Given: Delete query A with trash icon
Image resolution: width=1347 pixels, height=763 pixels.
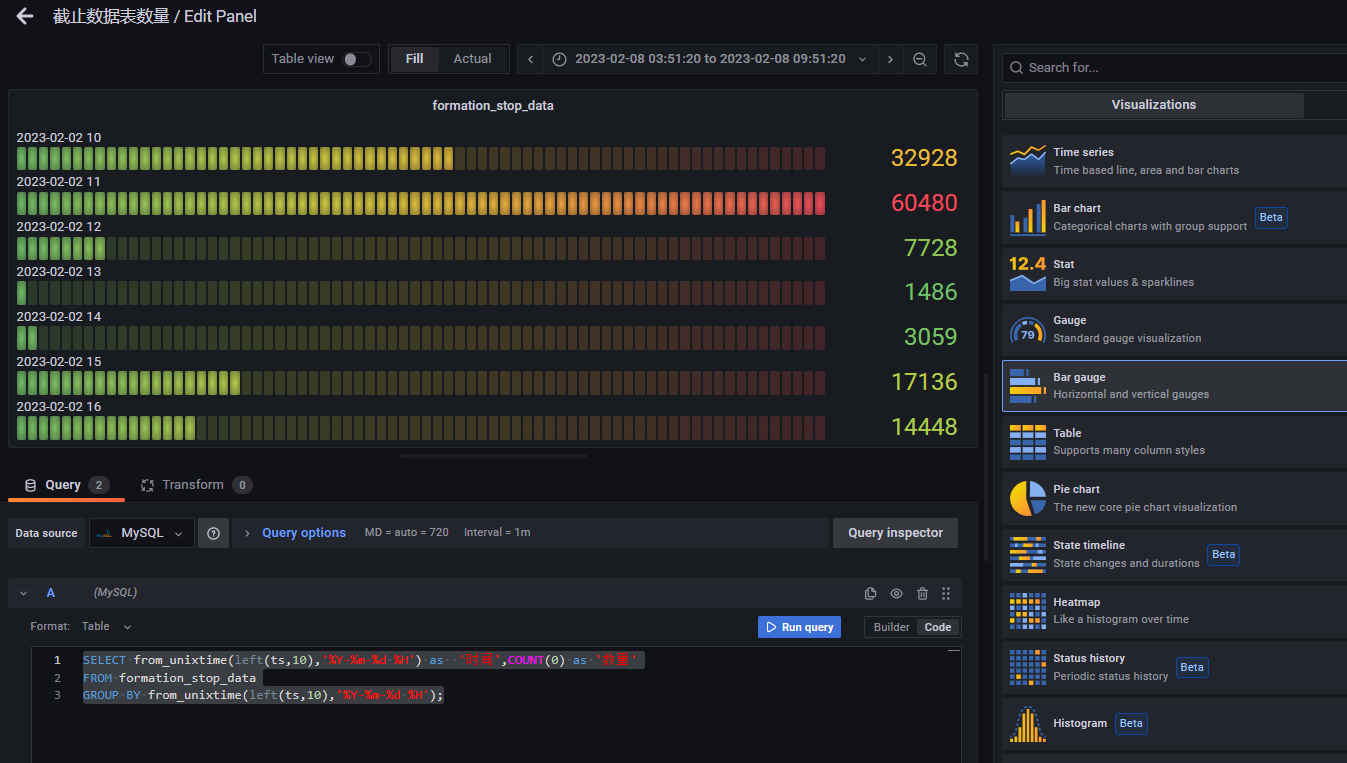Looking at the screenshot, I should coord(922,593).
